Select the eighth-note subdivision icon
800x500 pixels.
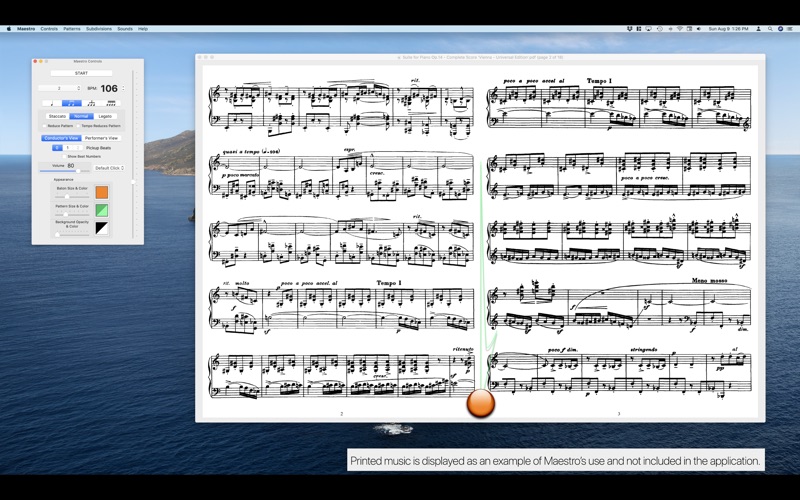point(72,103)
